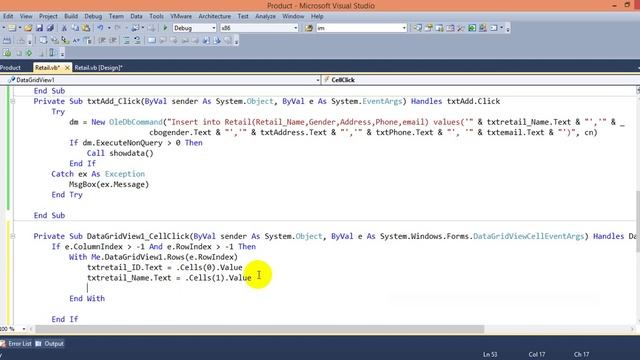Open the View menu
The image size is (640, 360).
click(x=26, y=16)
